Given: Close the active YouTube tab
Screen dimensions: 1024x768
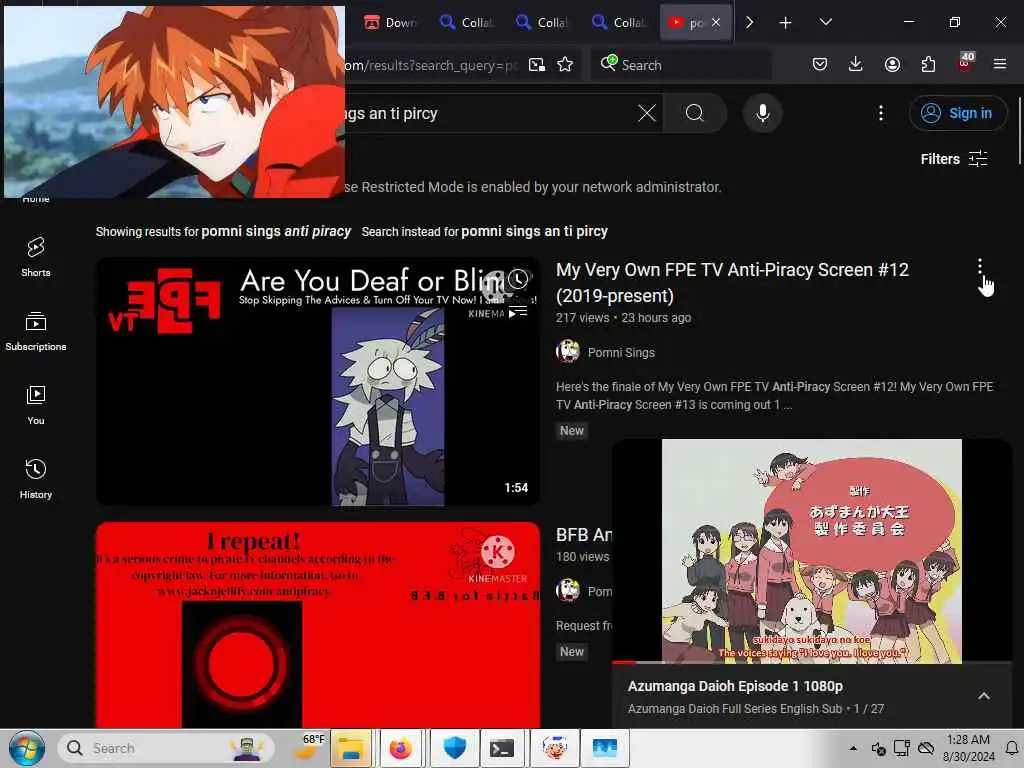Looking at the screenshot, I should 716,22.
